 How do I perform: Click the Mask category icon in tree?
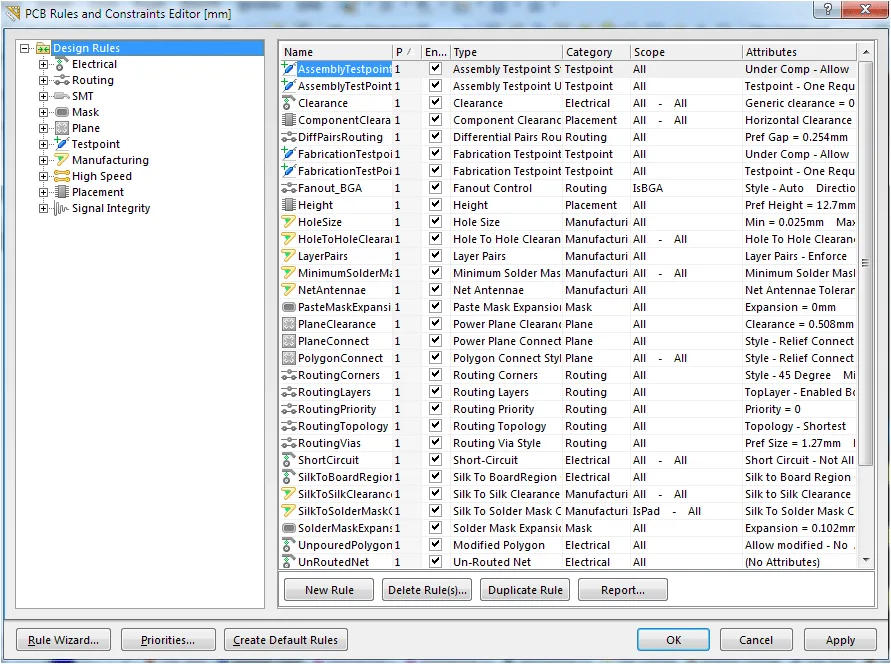[61, 112]
